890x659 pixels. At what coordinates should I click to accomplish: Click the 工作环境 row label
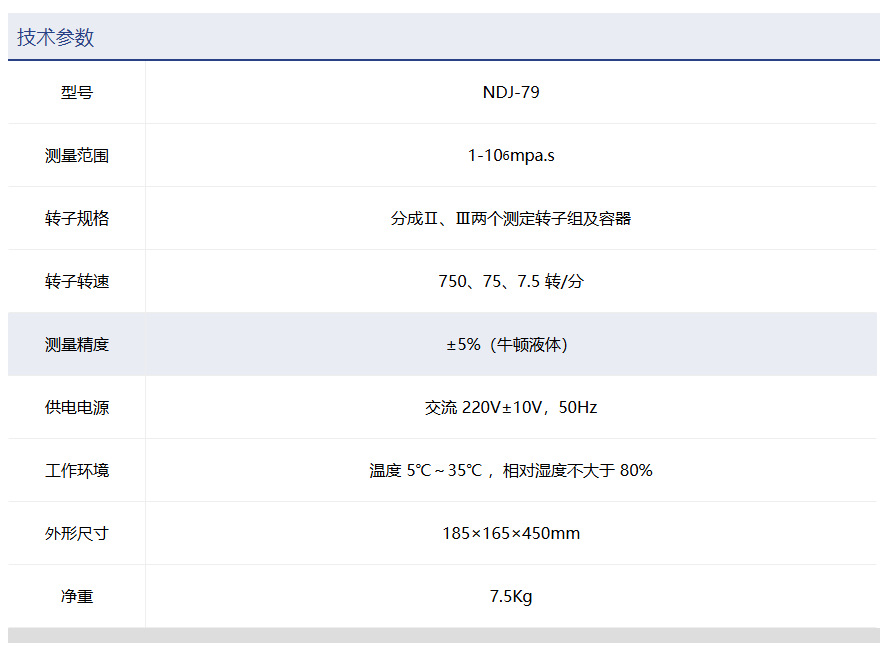click(x=77, y=471)
